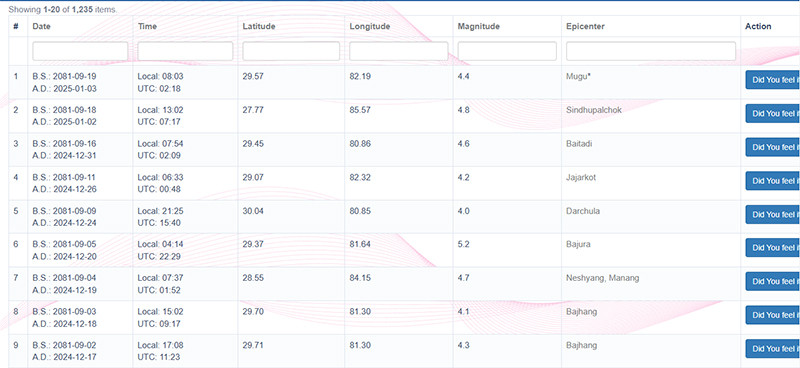Click the Latitude filter input

tap(291, 51)
